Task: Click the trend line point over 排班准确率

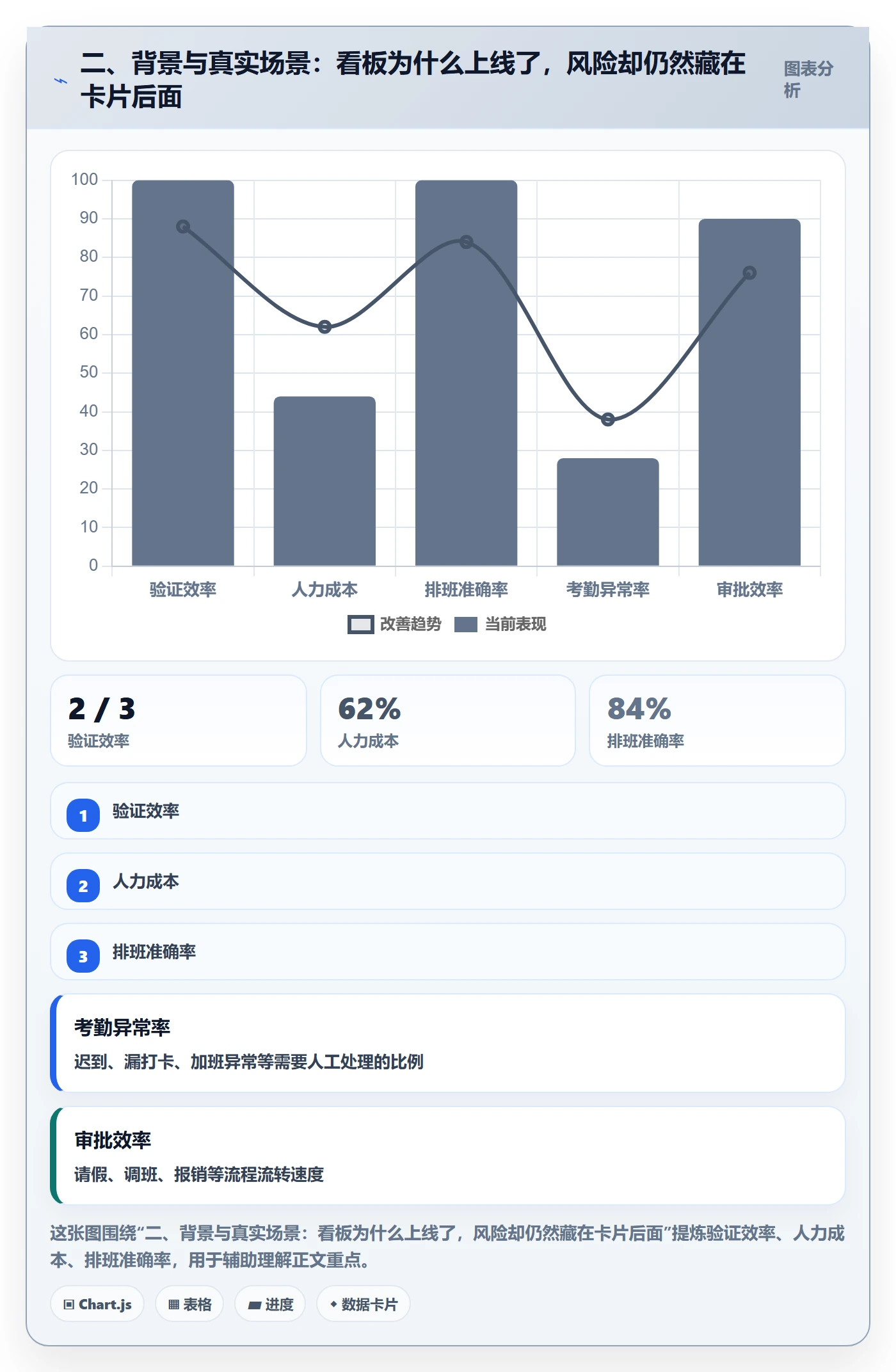Action: (x=467, y=242)
